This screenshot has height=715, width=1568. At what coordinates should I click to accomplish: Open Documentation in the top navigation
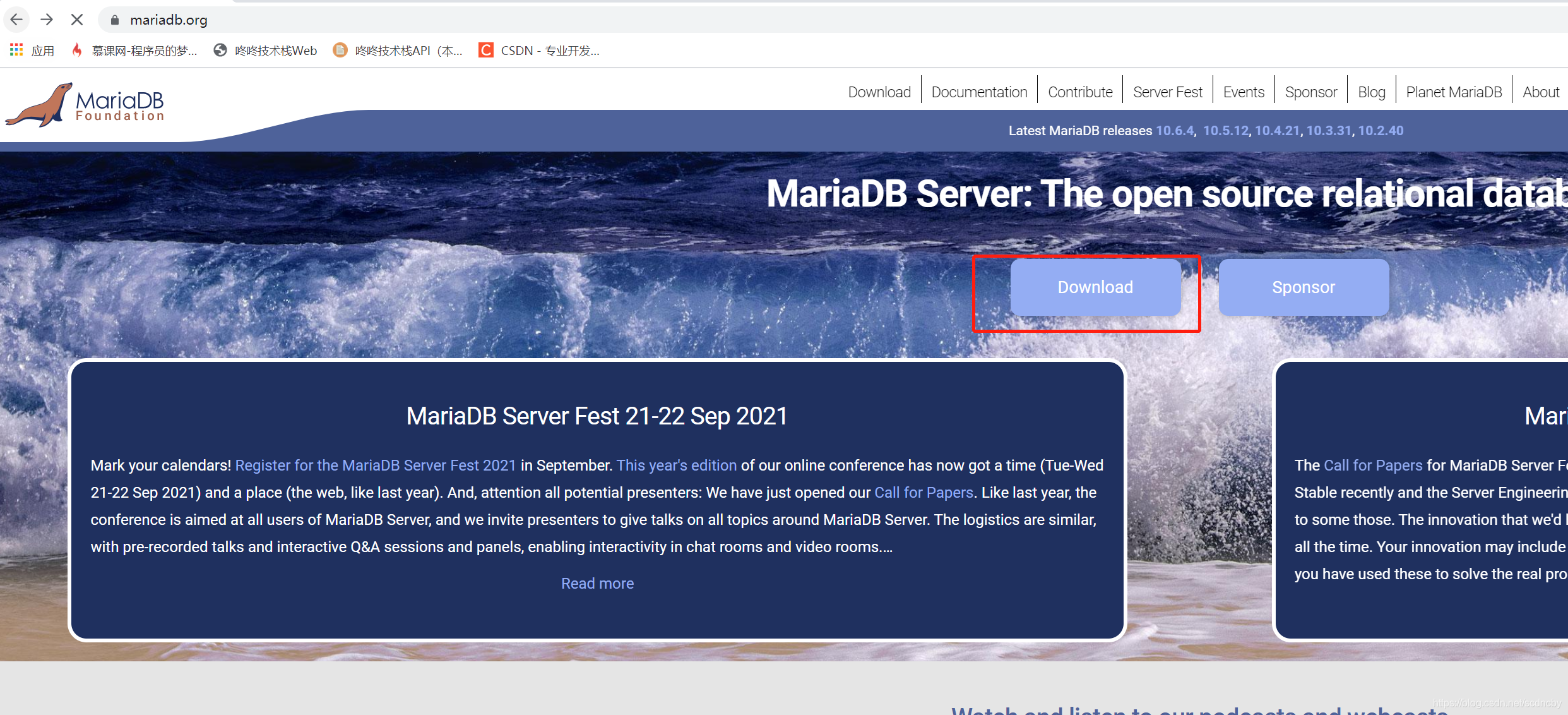pos(979,92)
